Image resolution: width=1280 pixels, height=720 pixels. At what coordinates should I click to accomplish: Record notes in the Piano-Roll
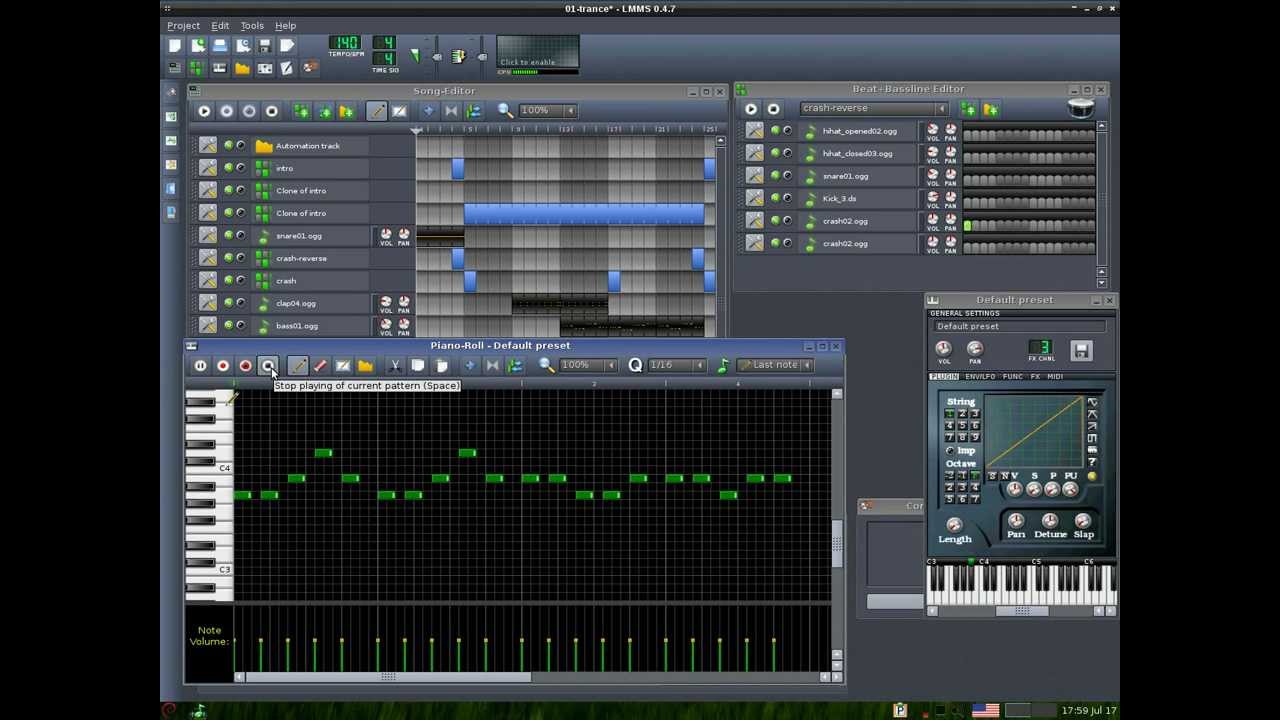(x=223, y=365)
